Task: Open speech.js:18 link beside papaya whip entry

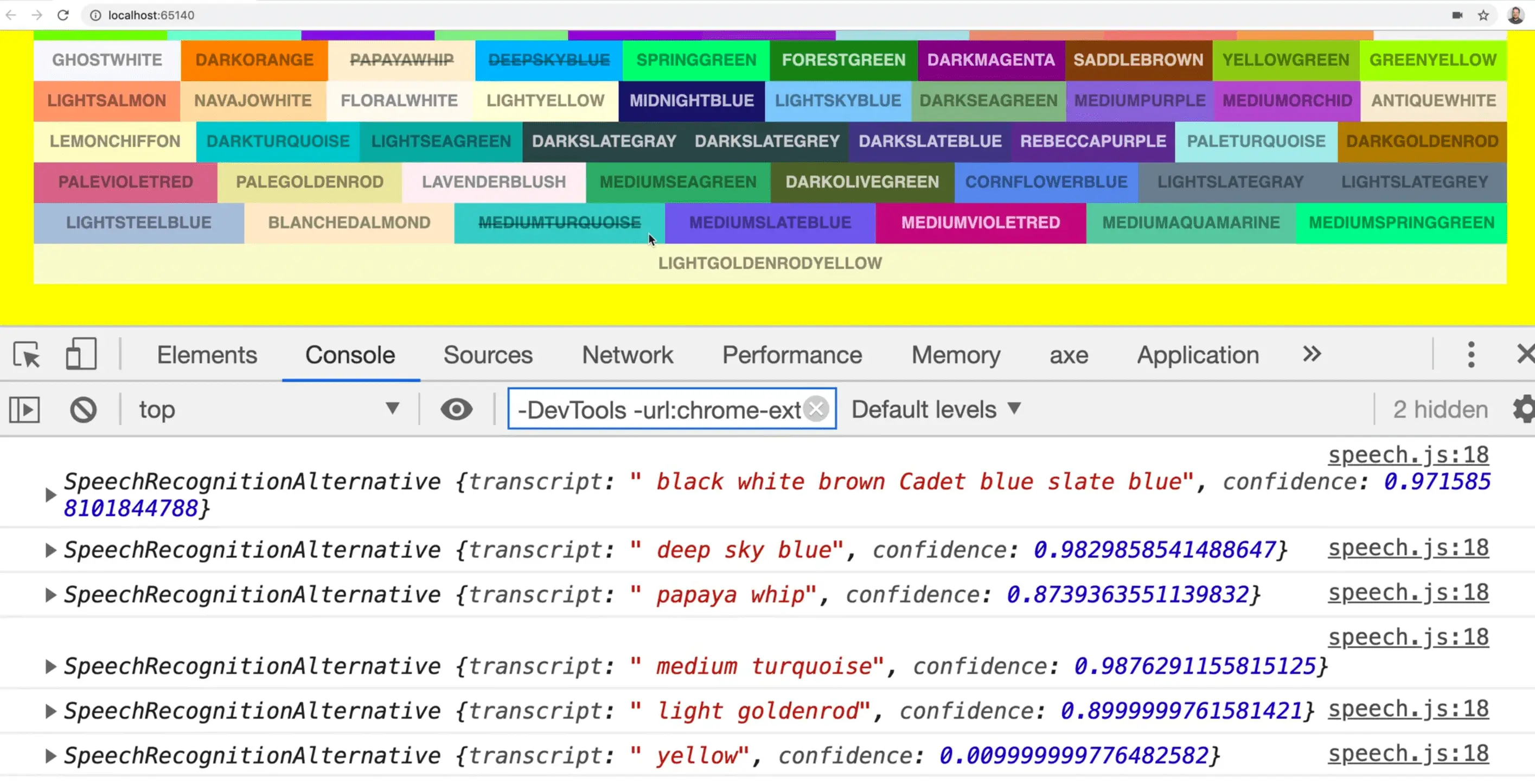Action: (1408, 593)
